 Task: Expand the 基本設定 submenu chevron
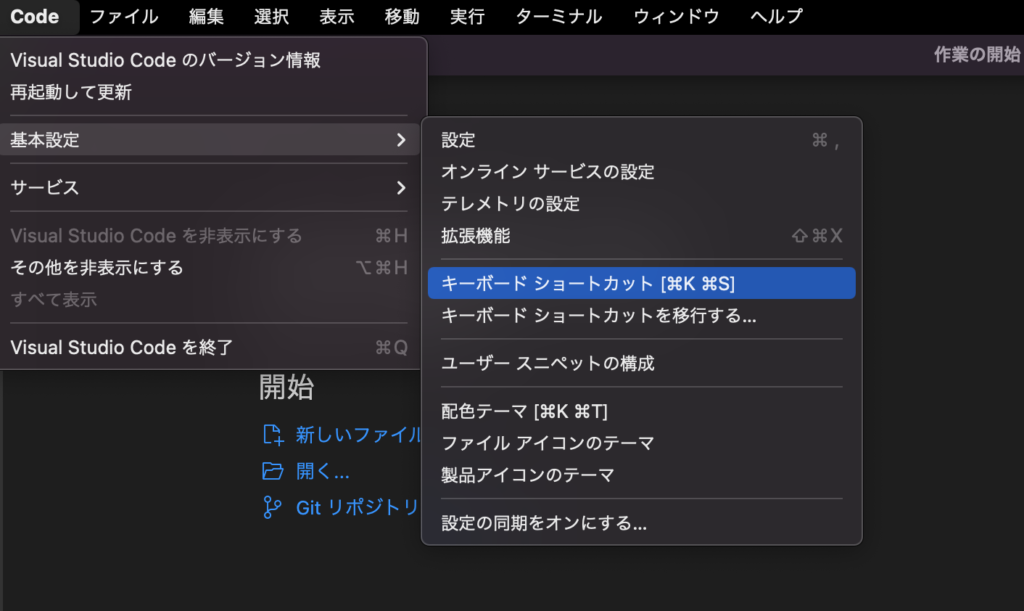click(x=401, y=140)
